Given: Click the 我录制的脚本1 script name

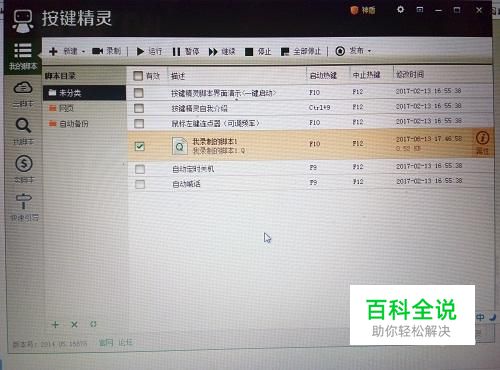Looking at the screenshot, I should tap(215, 141).
